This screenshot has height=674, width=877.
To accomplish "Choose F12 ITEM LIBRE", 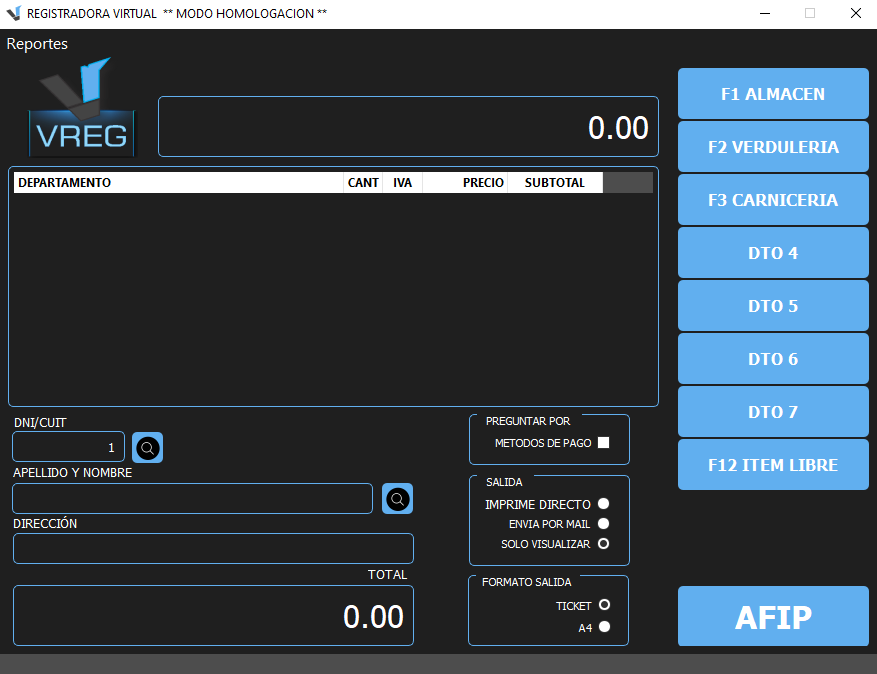I will tap(773, 465).
